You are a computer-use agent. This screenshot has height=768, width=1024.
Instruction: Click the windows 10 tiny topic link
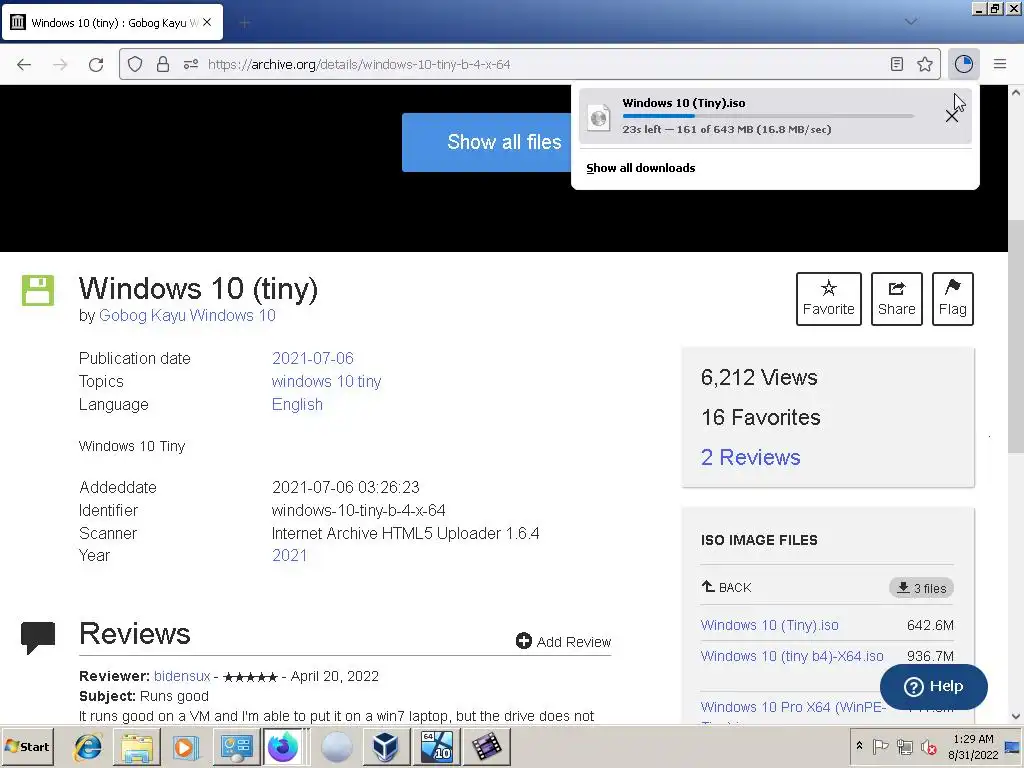click(327, 381)
